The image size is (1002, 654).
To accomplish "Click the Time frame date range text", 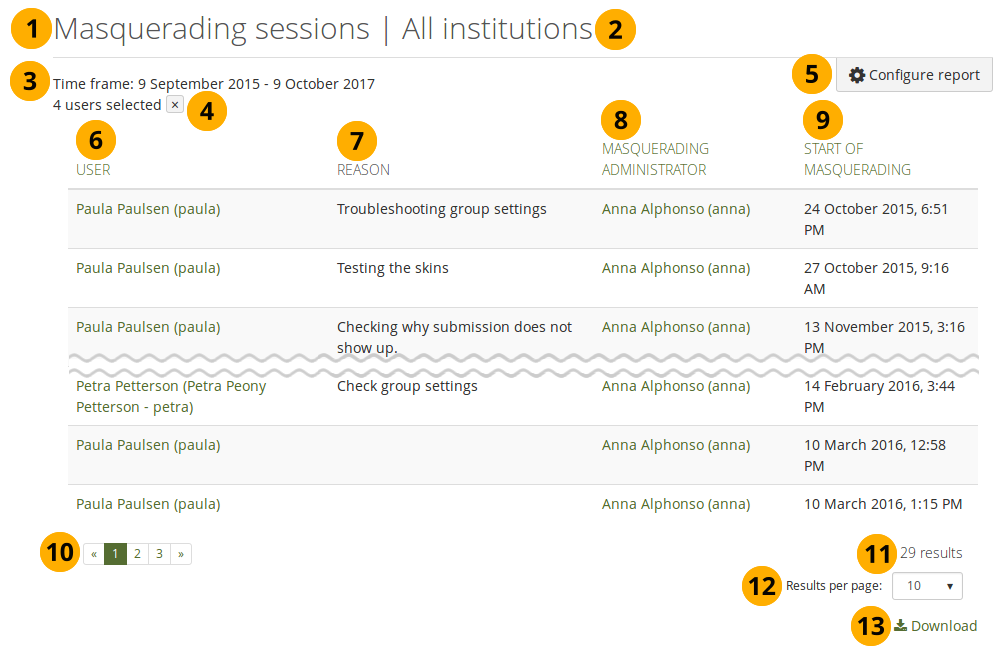I will (x=214, y=84).
